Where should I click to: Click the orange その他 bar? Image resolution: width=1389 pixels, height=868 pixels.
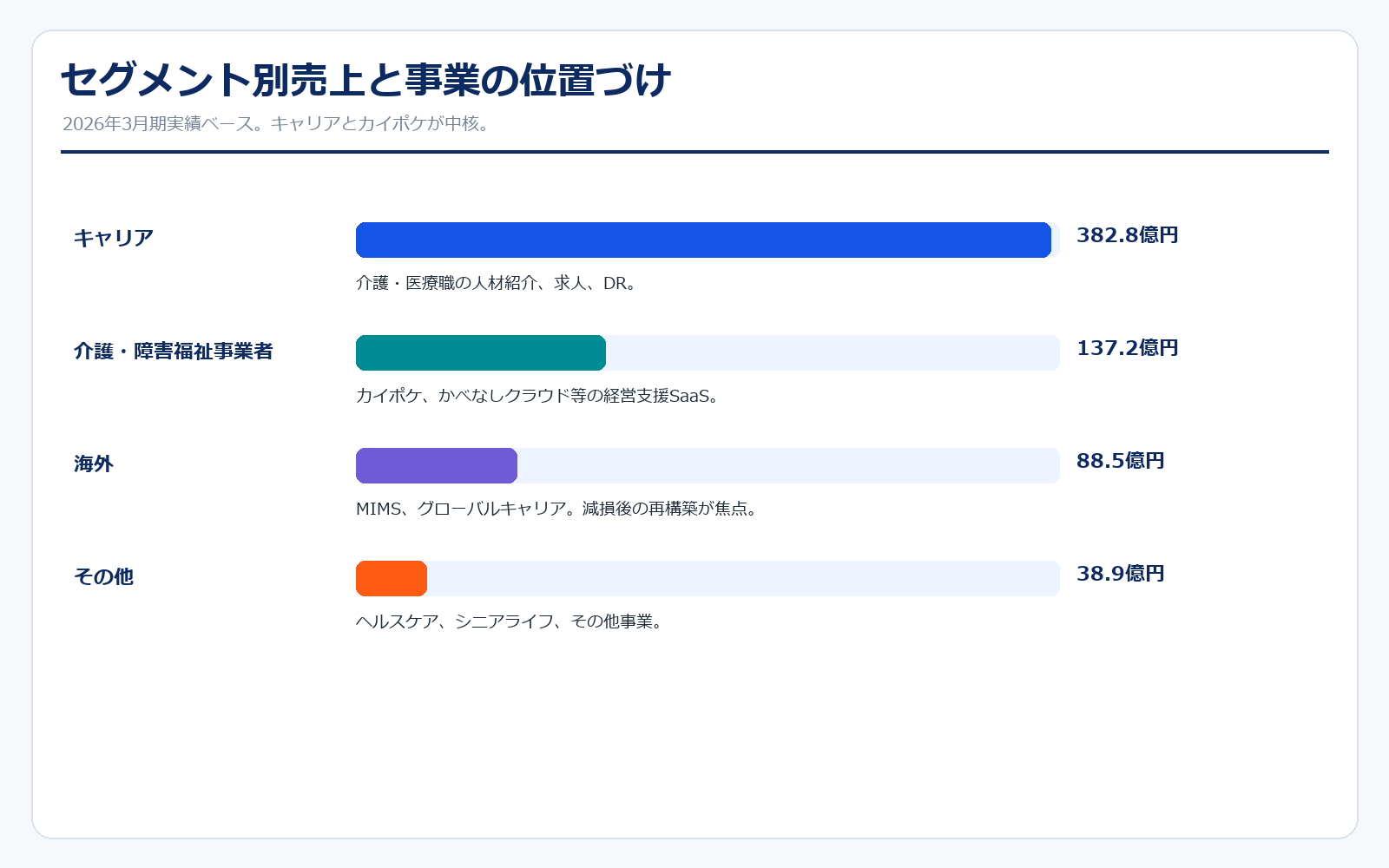pyautogui.click(x=392, y=578)
